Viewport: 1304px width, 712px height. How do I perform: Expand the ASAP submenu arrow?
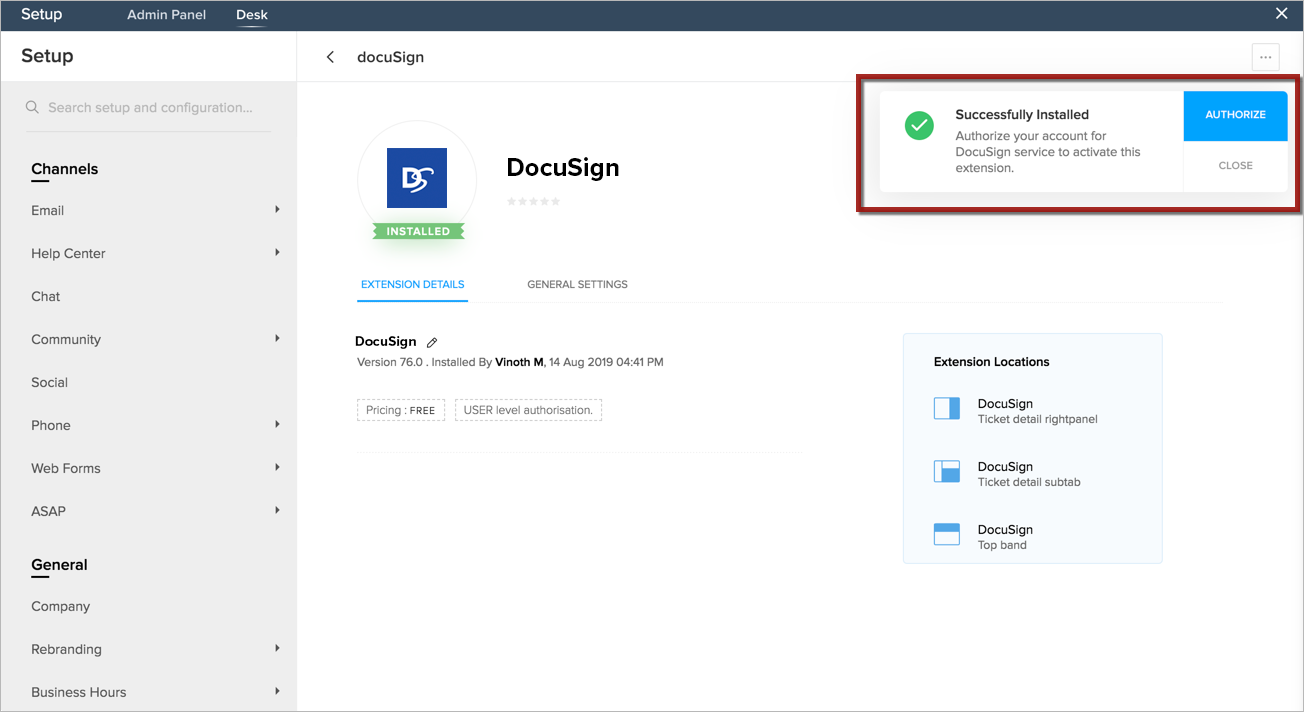point(277,511)
